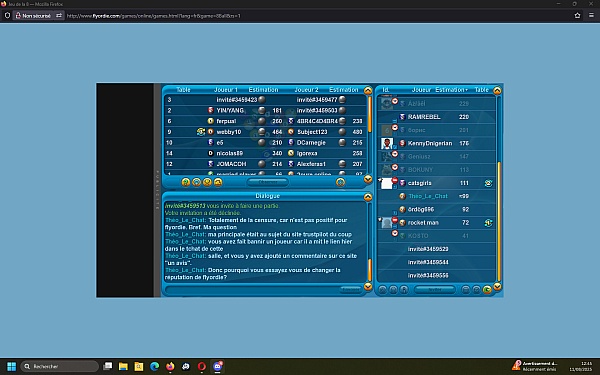Toggle the small checkbox under KennyDnigerian's avatar

pos(395,147)
